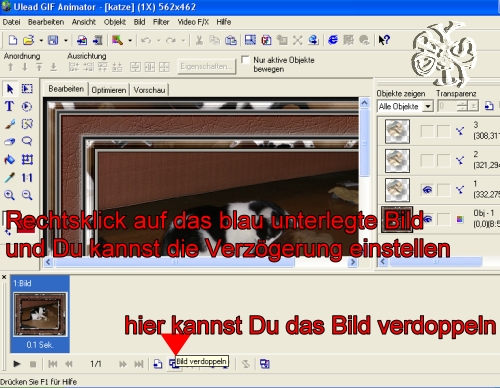Select the elliptical selection tool
This screenshot has width=500, height=388.
point(27,106)
